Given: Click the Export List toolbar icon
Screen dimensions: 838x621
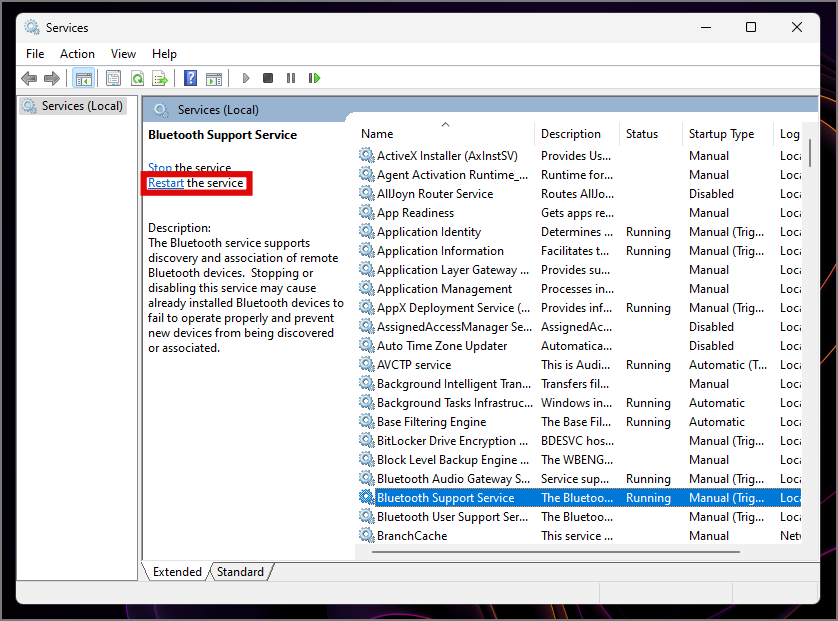Looking at the screenshot, I should click(160, 79).
